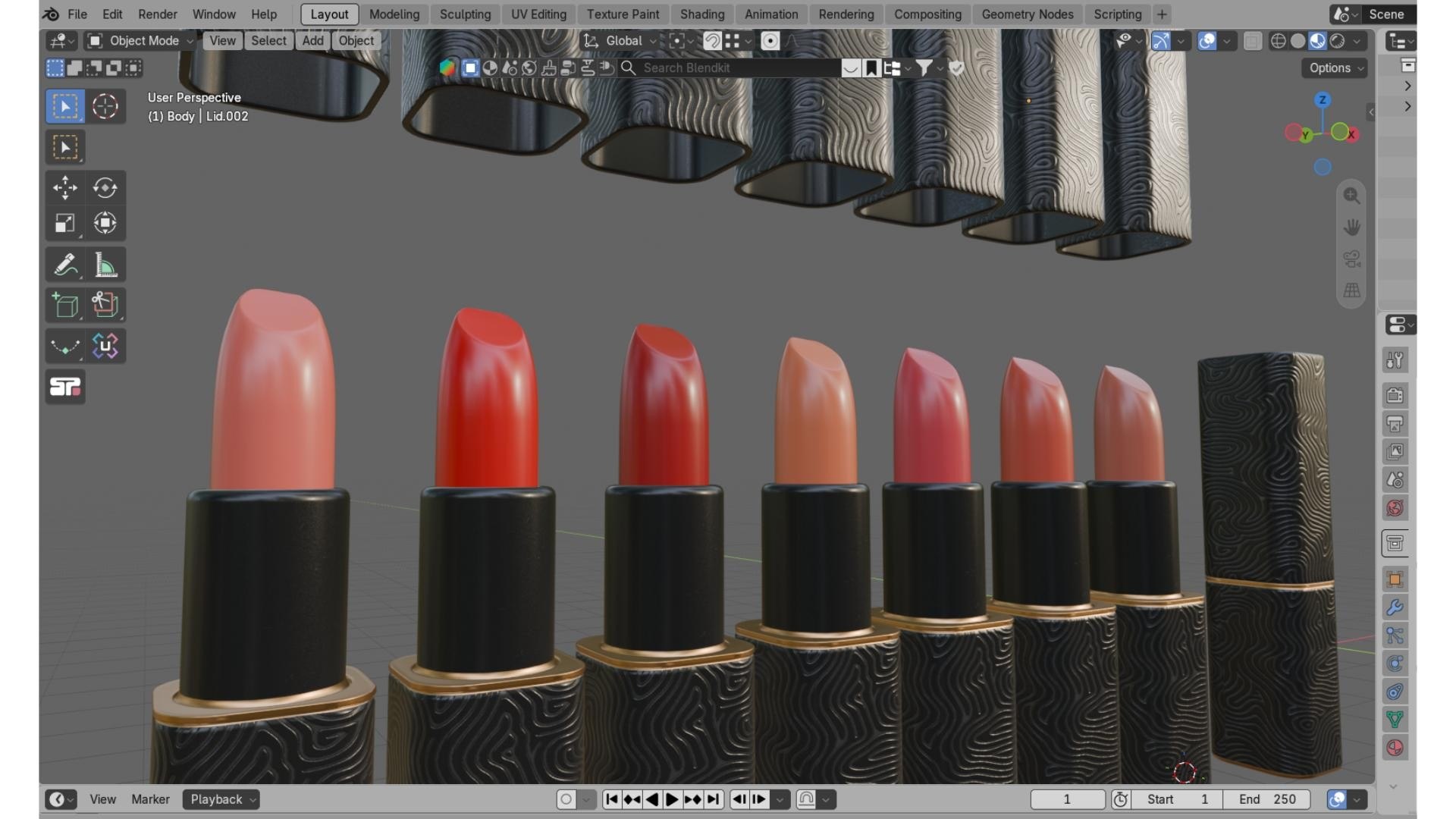Open the Render menu
Image resolution: width=1456 pixels, height=819 pixels.
(157, 14)
